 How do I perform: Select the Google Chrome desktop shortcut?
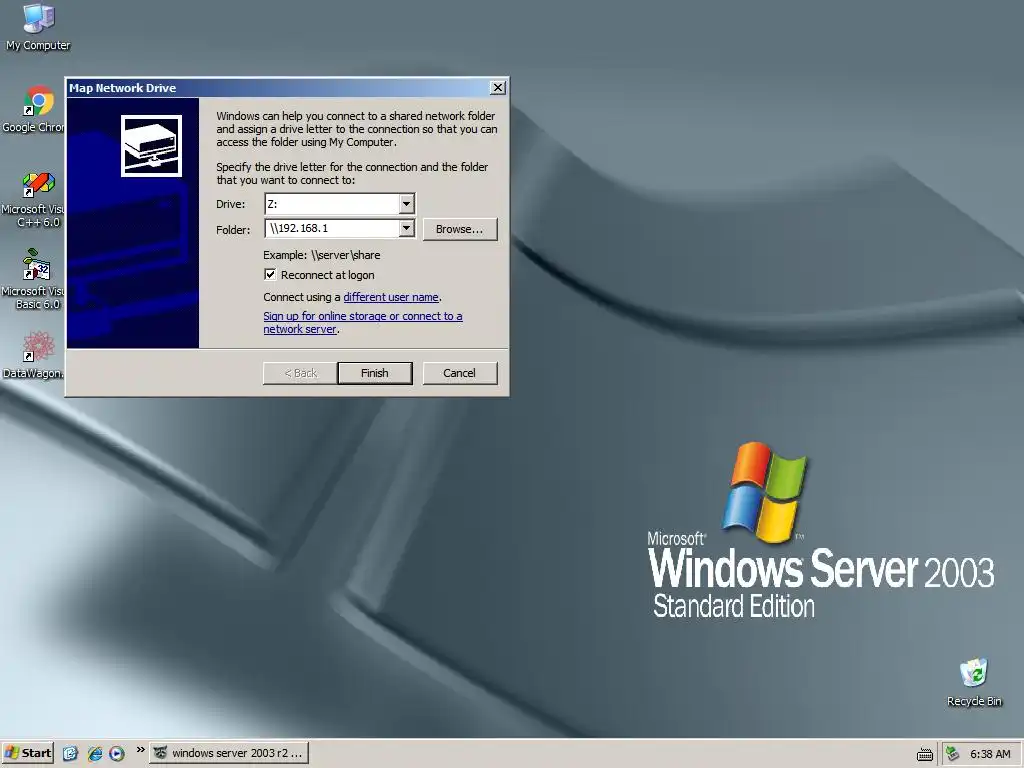click(34, 110)
